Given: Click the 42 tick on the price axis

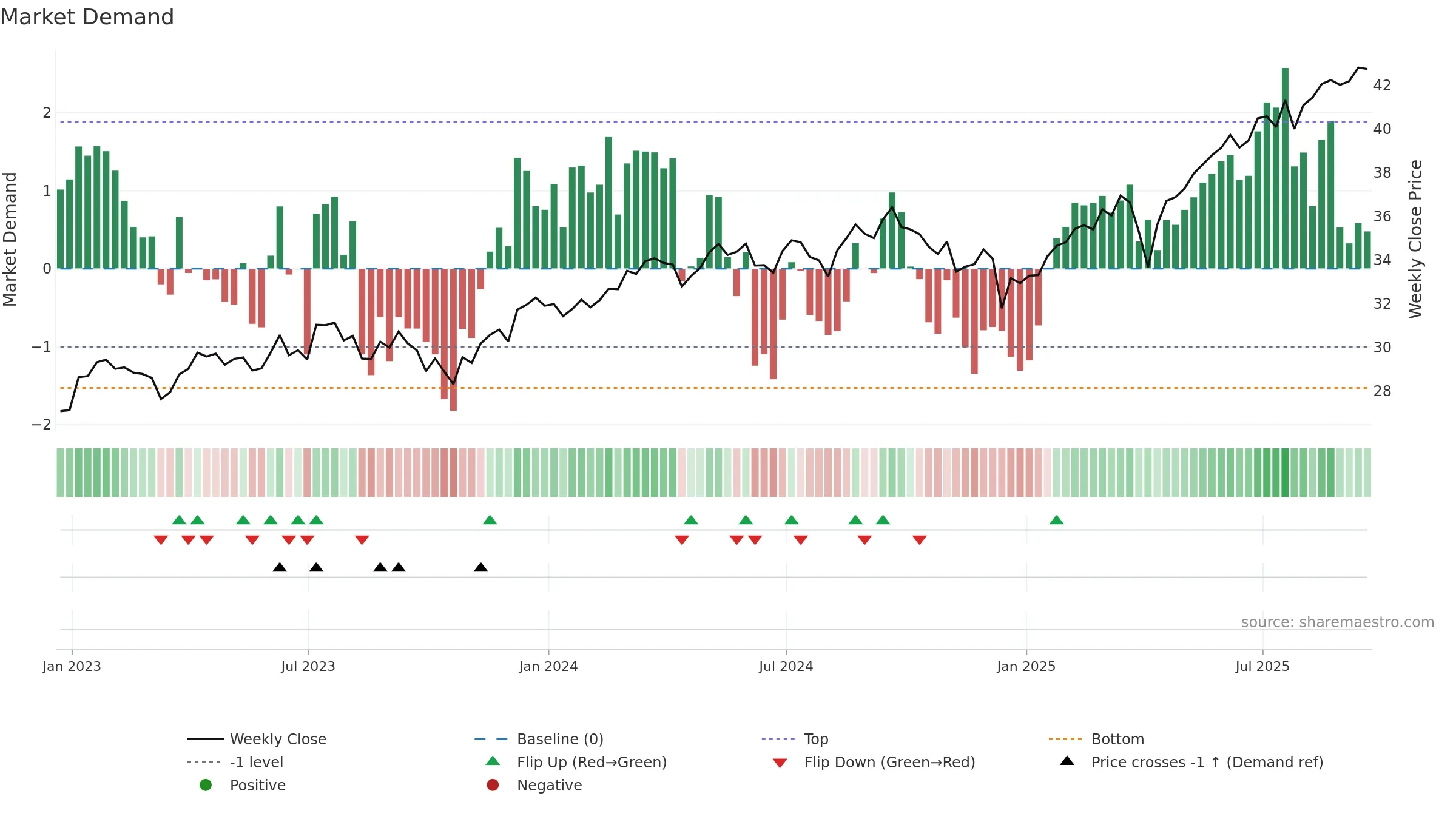Looking at the screenshot, I should [x=1382, y=86].
